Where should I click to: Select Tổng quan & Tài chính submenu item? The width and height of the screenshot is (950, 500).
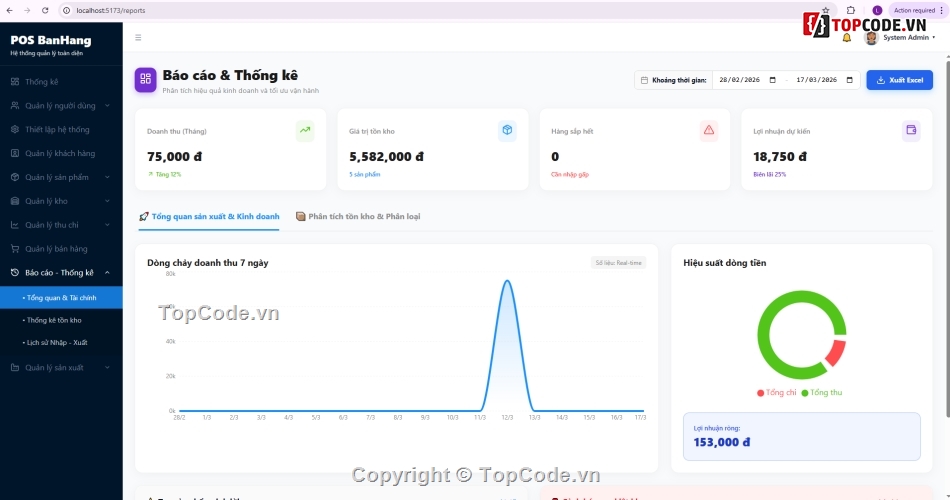pyautogui.click(x=61, y=298)
